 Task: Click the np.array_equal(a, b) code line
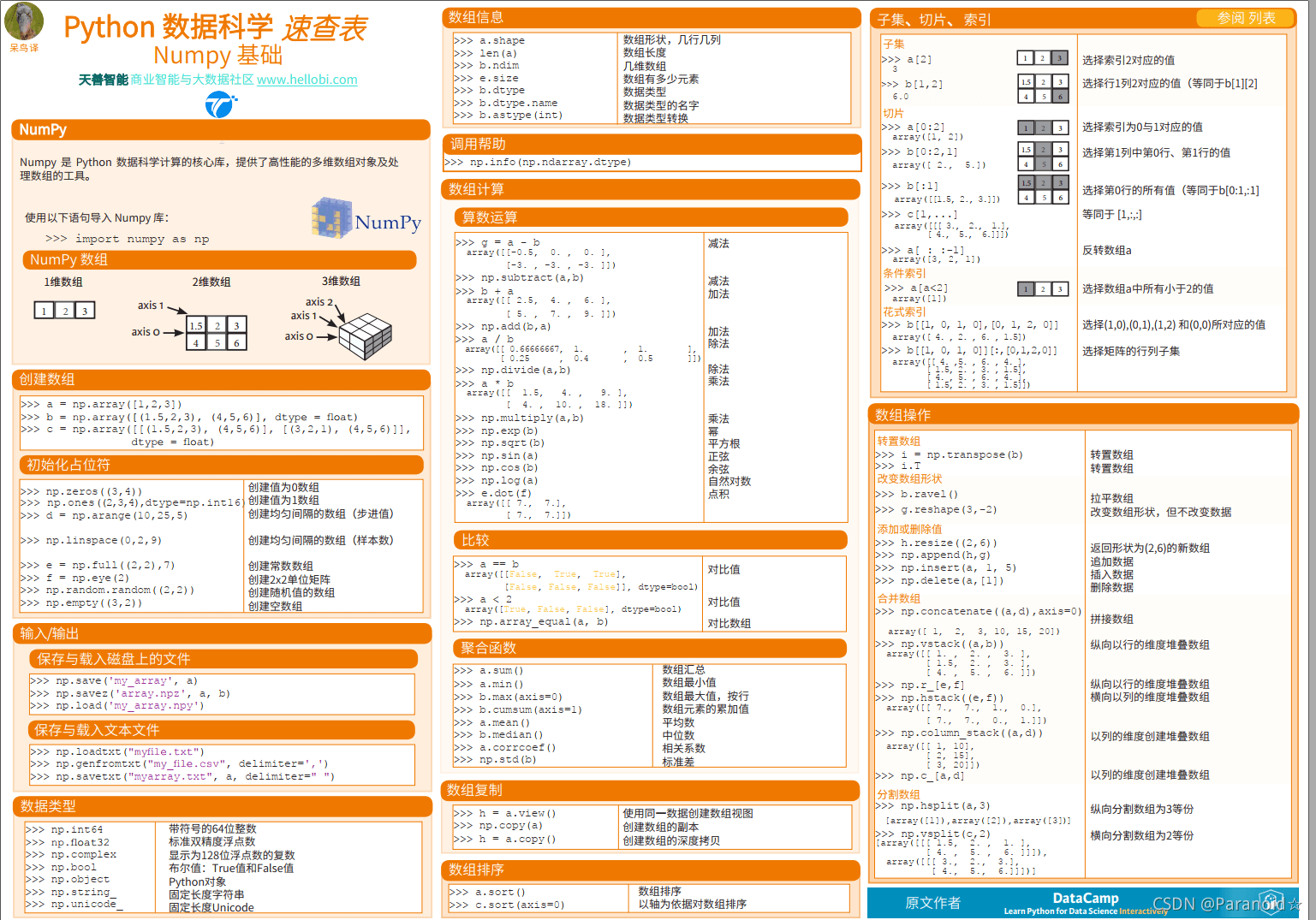click(531, 621)
